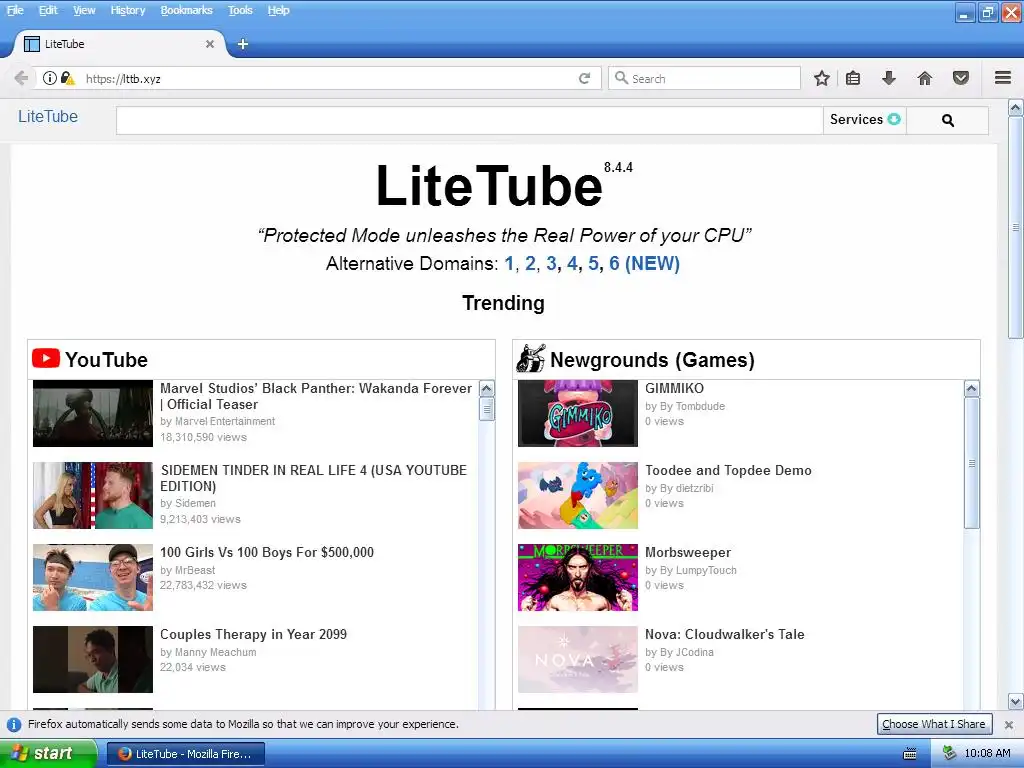
Task: Open alternative domain link 1
Action: (509, 263)
